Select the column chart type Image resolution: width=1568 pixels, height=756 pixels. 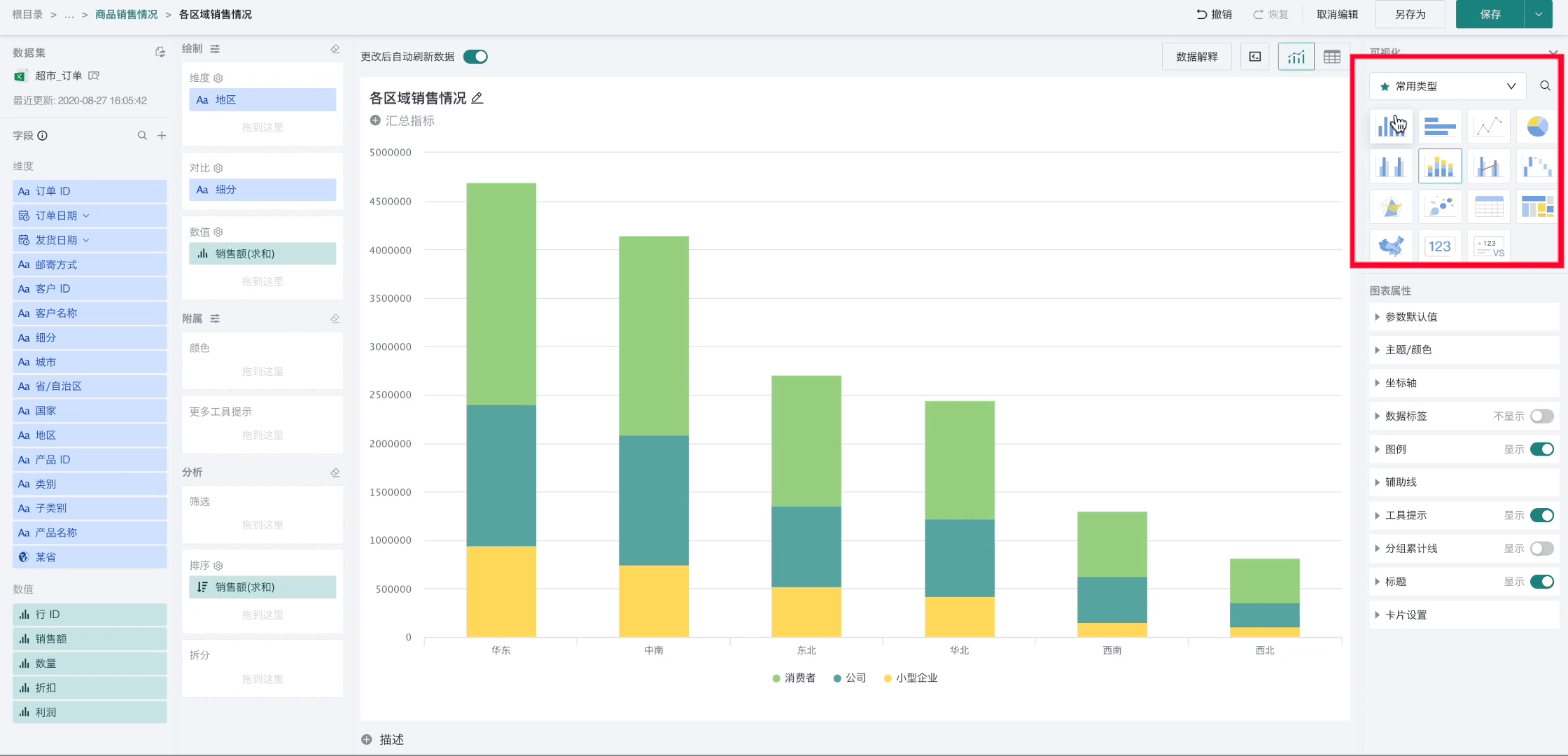[1390, 127]
